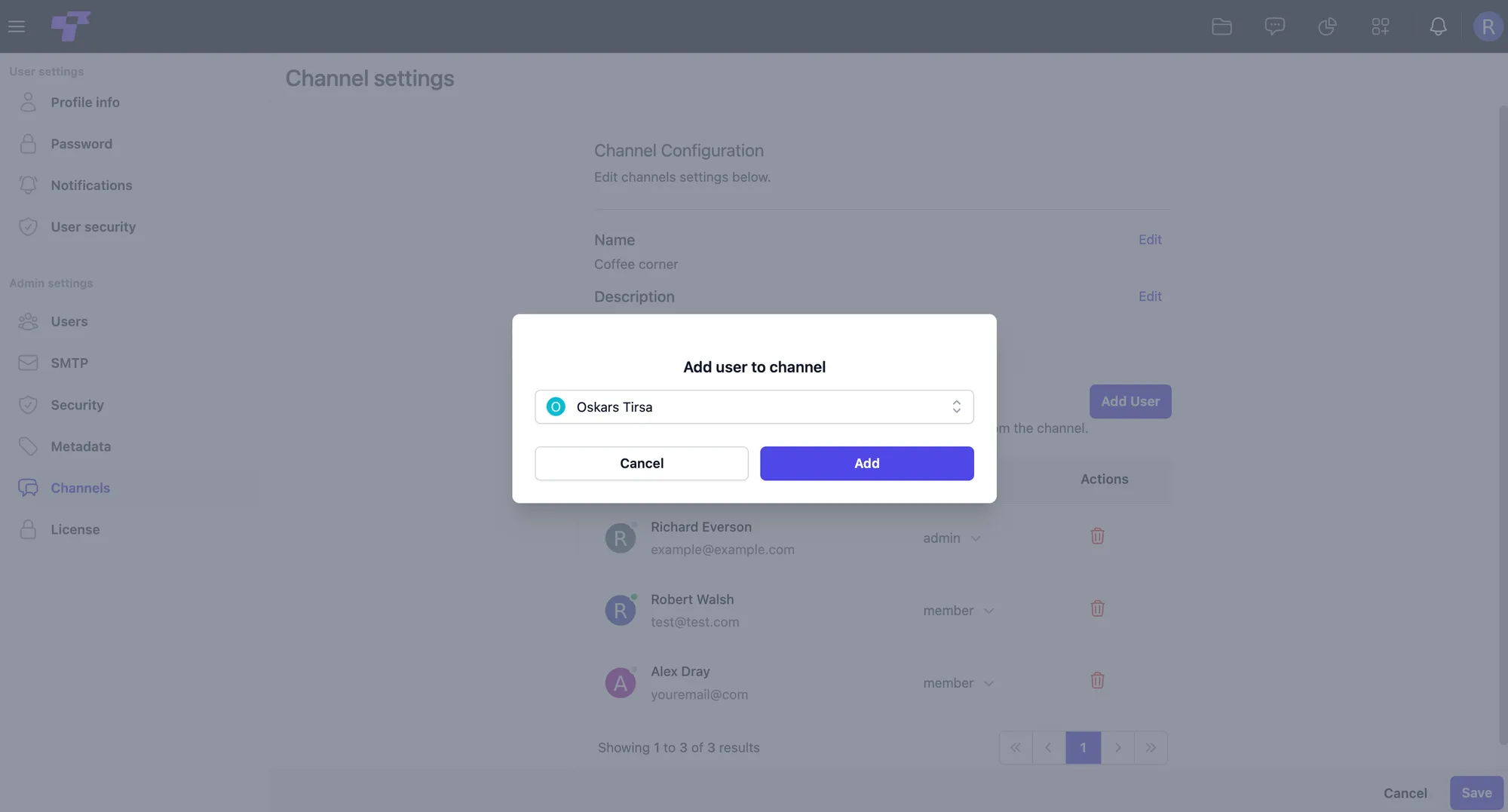Delete Alex Dray with trash icon

coord(1097,681)
